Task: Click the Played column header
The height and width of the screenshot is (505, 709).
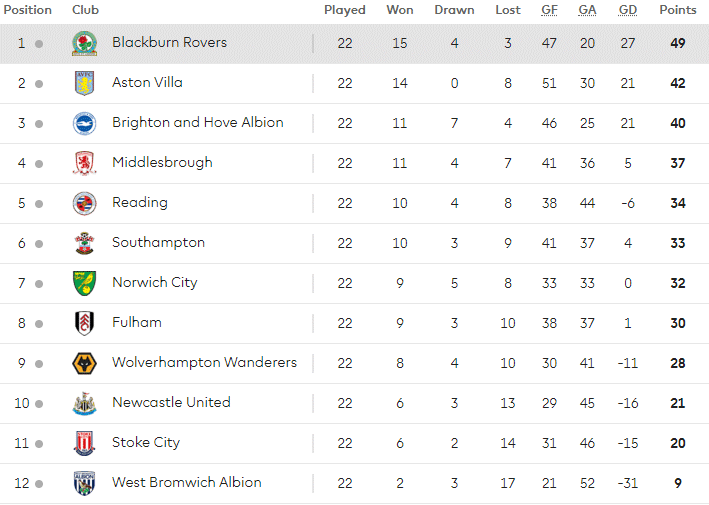Action: pyautogui.click(x=345, y=10)
